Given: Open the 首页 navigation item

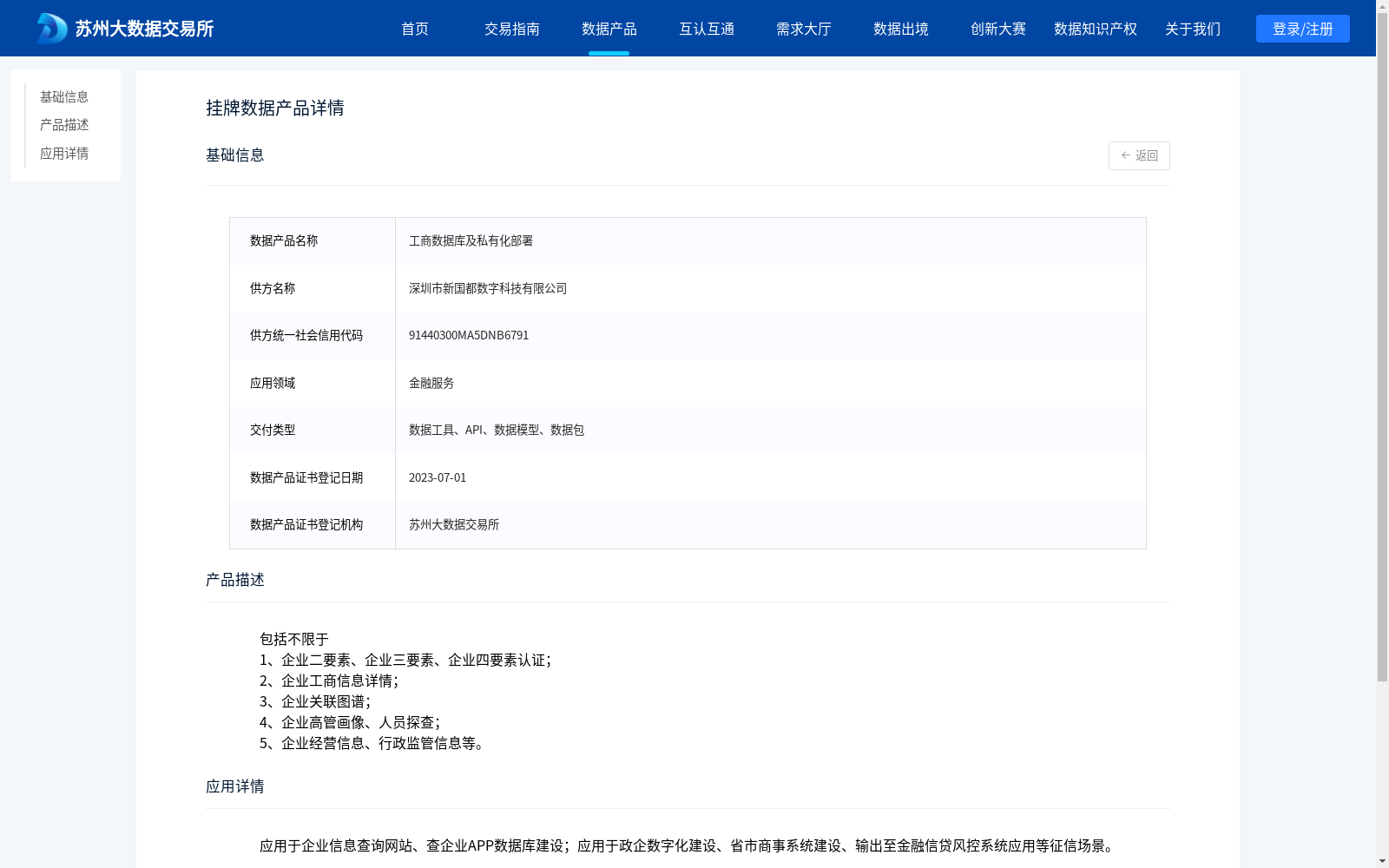Looking at the screenshot, I should click(415, 29).
